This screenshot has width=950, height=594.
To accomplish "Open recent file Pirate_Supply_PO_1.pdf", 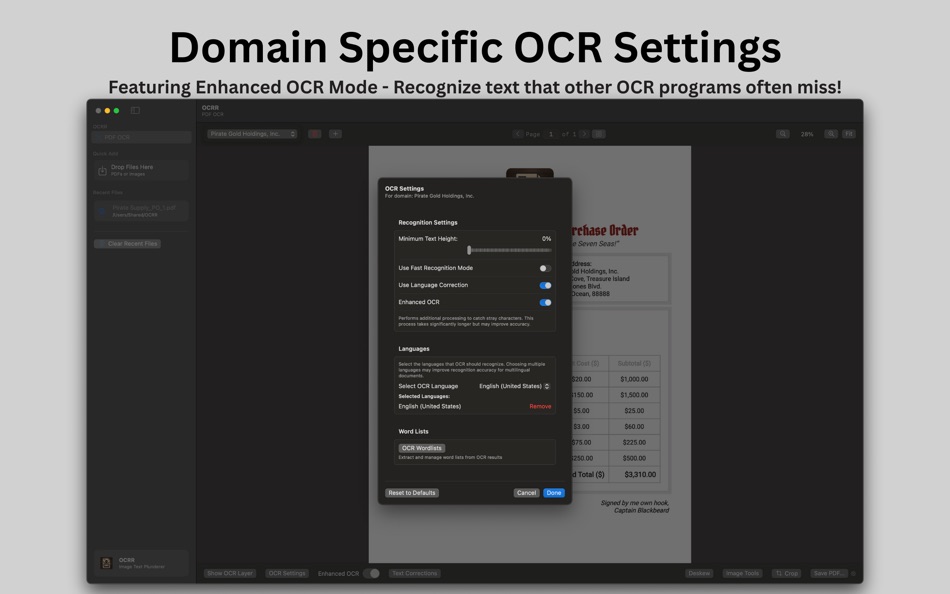I will [141, 211].
